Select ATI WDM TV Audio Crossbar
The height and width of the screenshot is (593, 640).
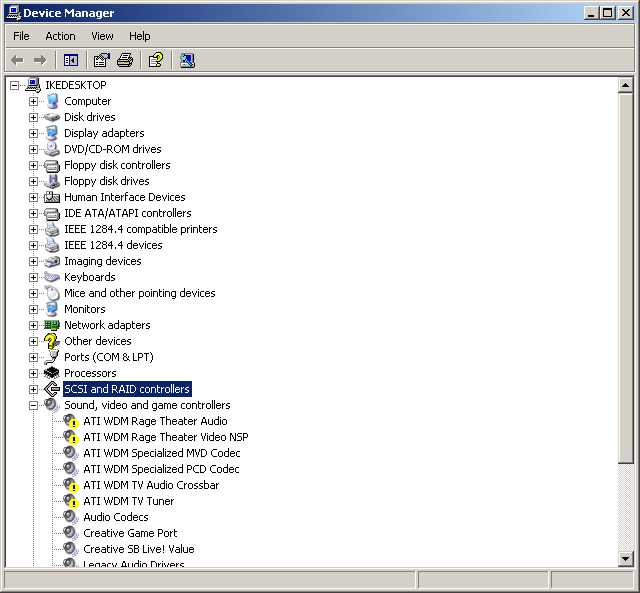click(151, 485)
